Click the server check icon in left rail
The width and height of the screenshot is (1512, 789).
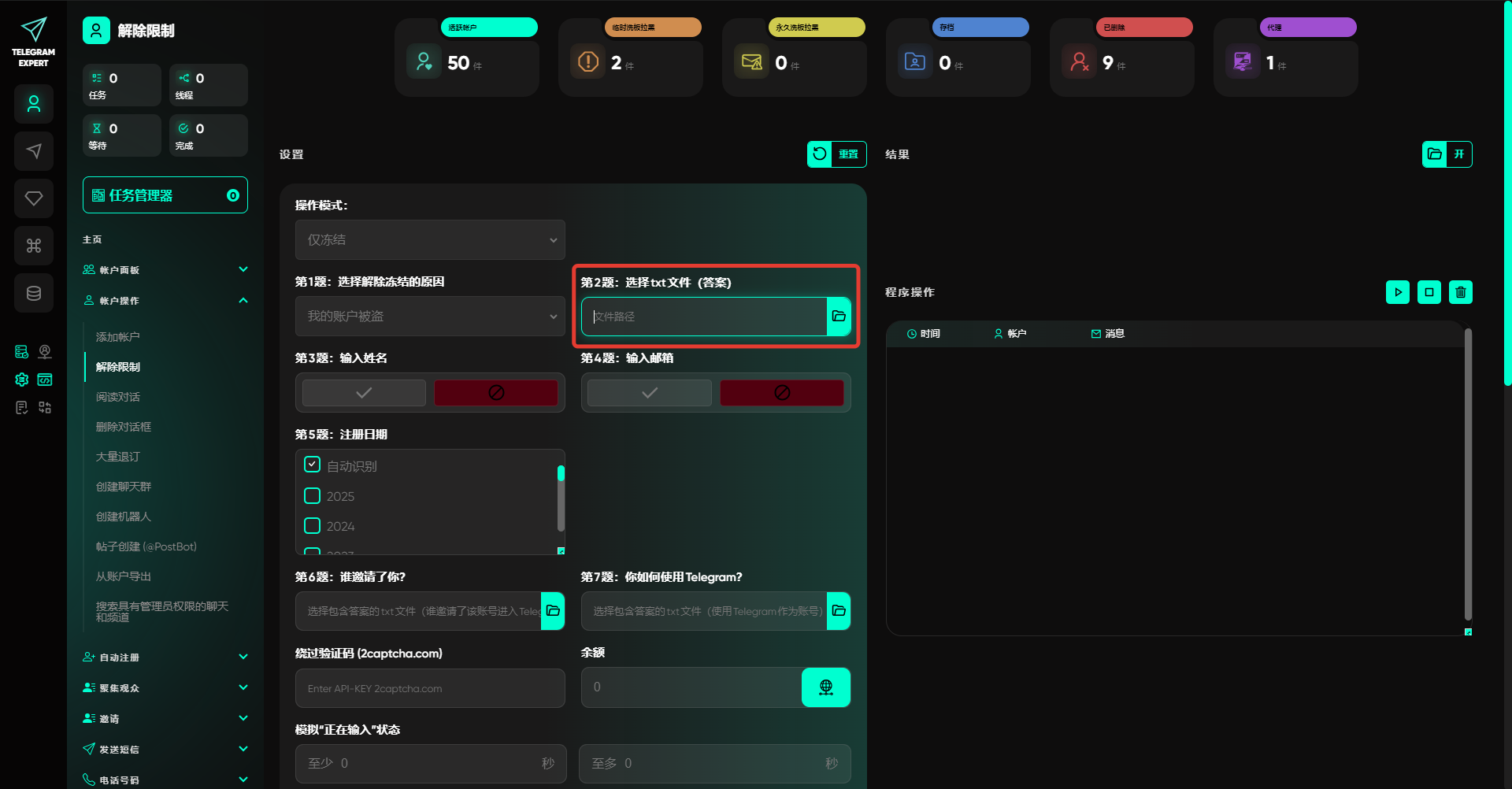(22, 352)
